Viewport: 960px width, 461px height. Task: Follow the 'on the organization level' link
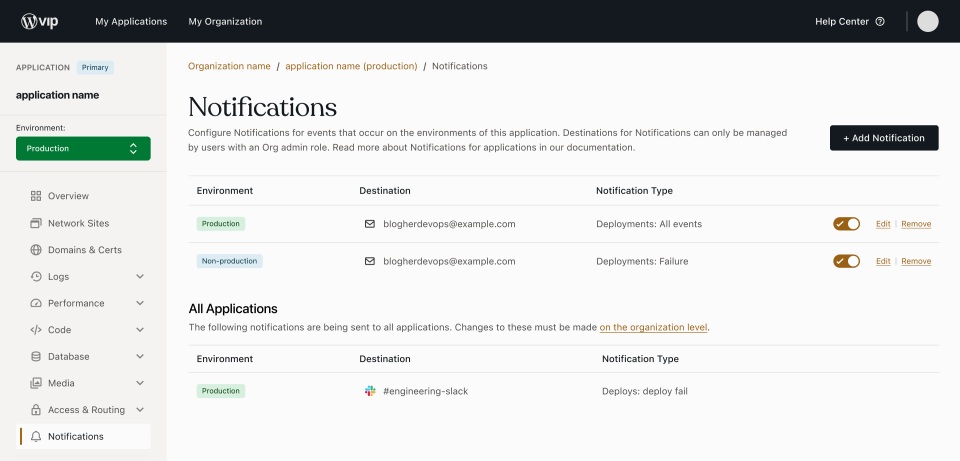[x=653, y=328]
